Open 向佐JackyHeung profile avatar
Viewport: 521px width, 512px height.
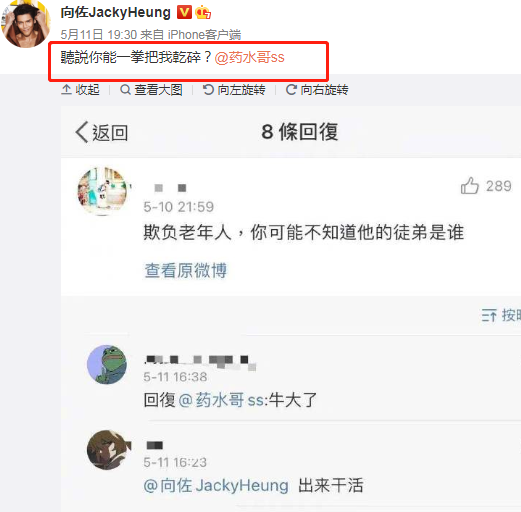point(26,24)
